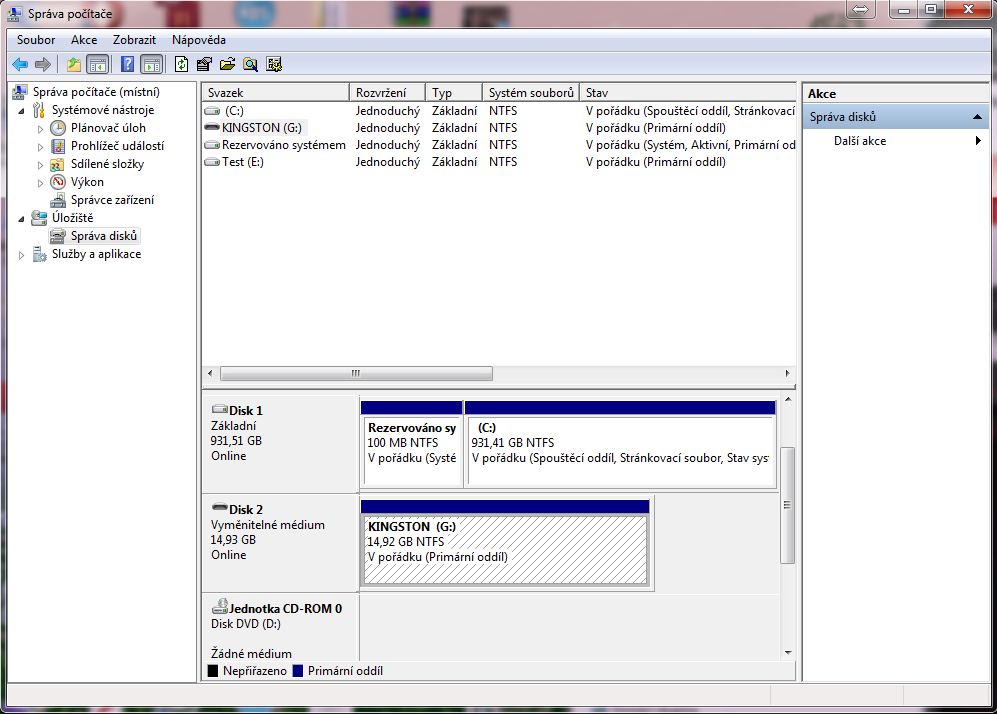Expand the Sdílené složky node
Image resolution: width=997 pixels, height=714 pixels.
tap(40, 165)
